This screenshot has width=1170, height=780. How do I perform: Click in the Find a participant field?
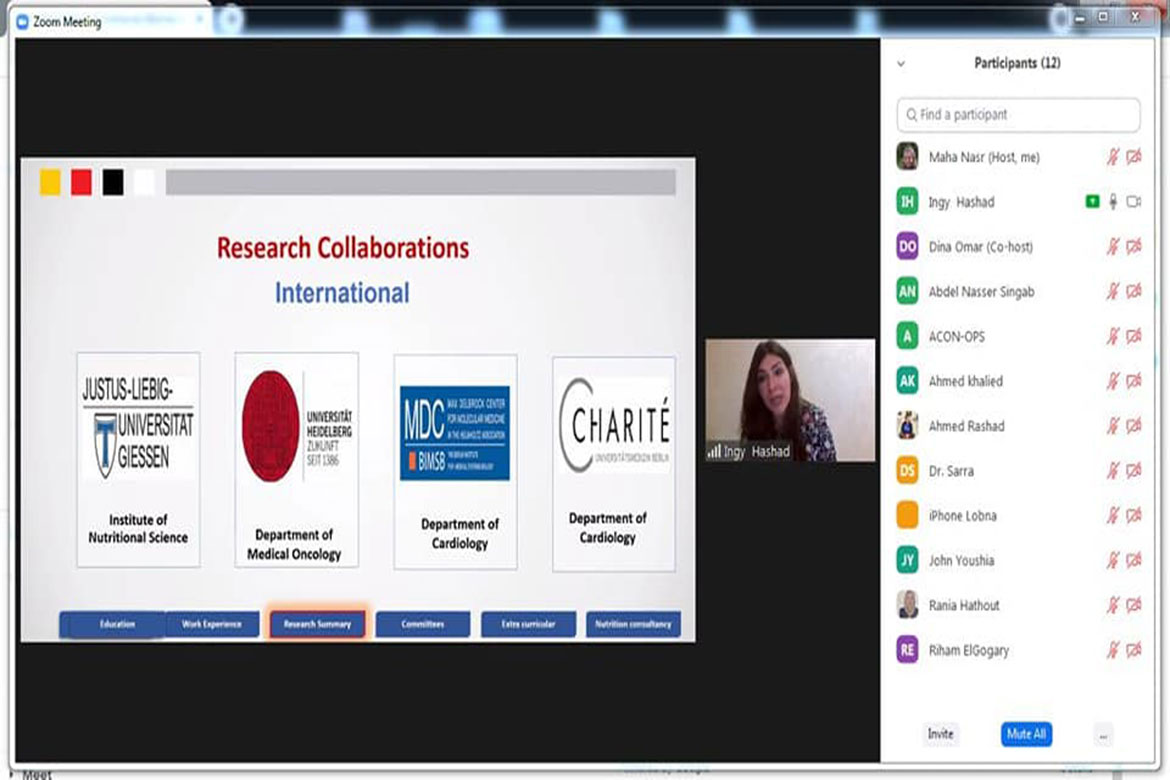point(1019,115)
